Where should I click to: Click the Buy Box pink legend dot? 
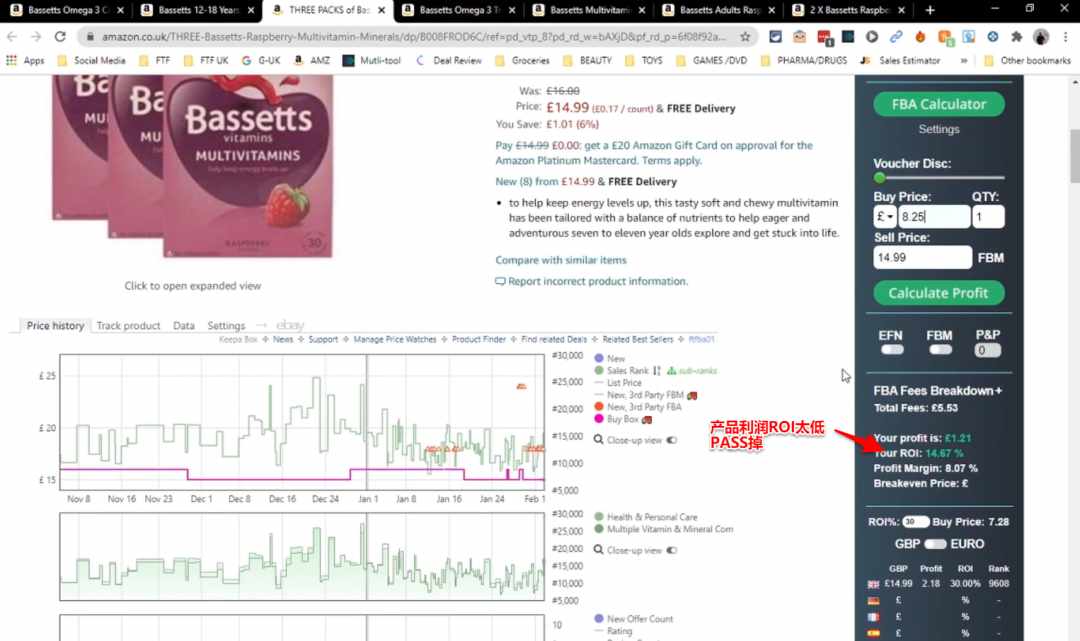point(599,419)
